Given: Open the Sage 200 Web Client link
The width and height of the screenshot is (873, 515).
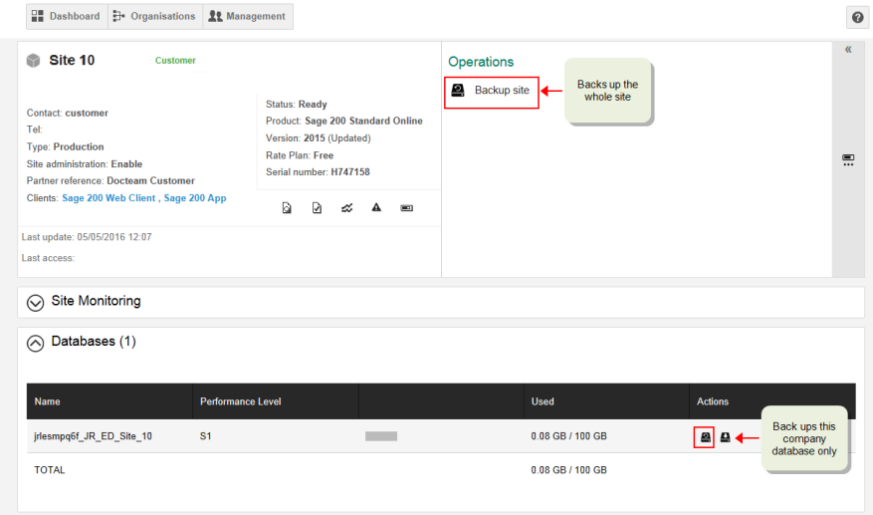Looking at the screenshot, I should [109, 198].
